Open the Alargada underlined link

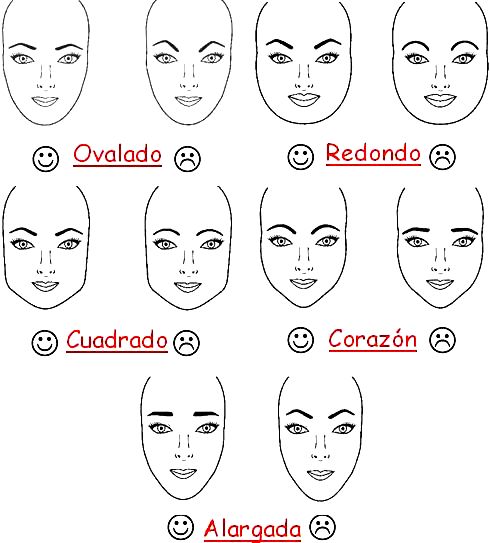click(252, 530)
